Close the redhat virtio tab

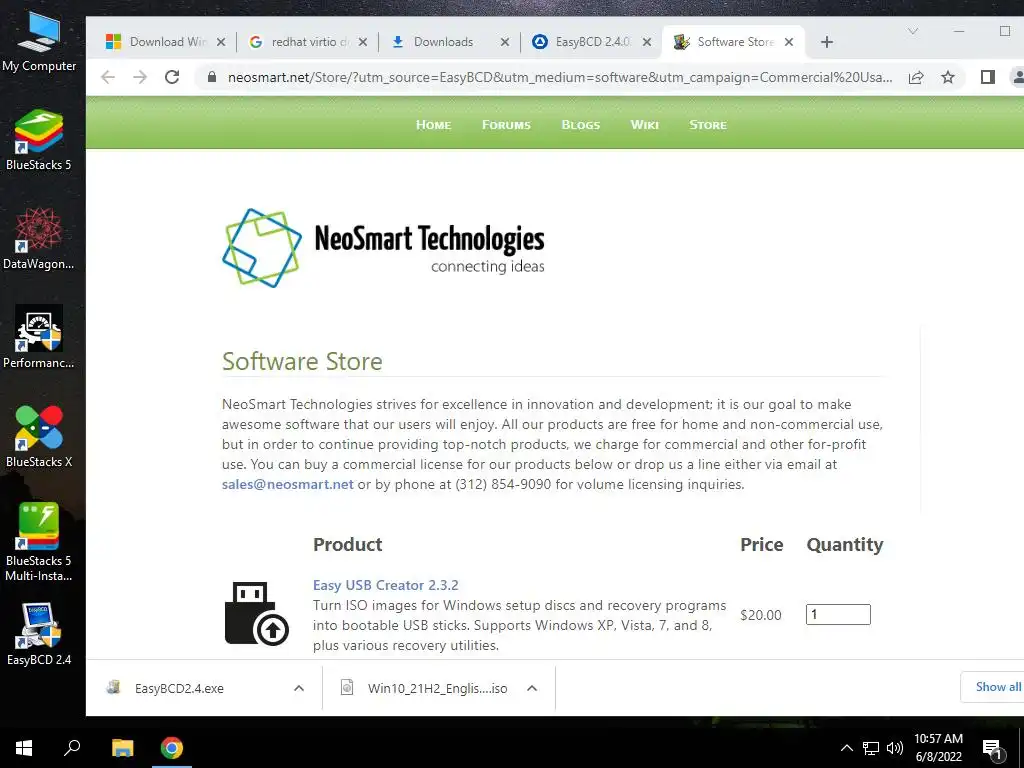coord(362,42)
